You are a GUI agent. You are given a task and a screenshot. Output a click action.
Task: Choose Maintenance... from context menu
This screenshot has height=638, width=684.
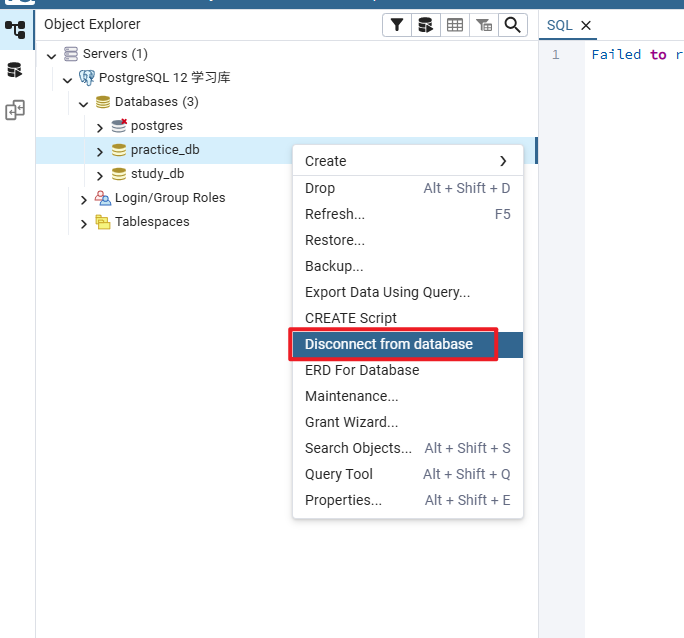tap(408, 396)
